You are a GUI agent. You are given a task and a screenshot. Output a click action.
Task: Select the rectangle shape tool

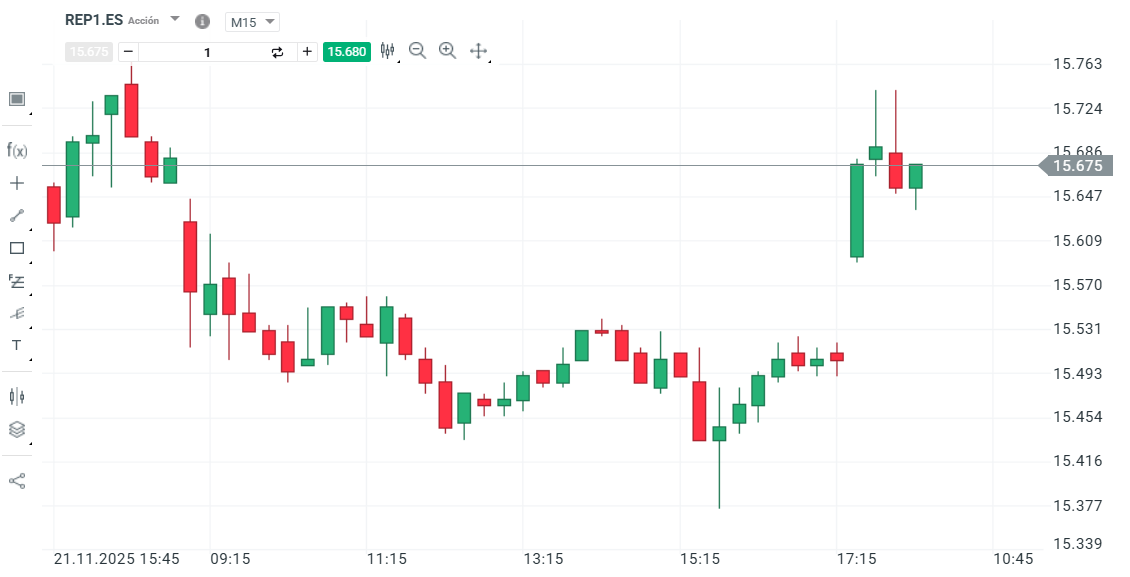(16, 248)
